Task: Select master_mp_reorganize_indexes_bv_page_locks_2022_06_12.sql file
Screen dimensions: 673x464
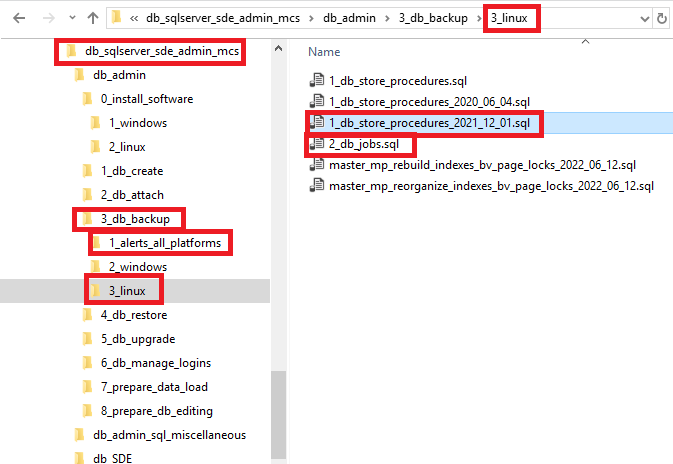Action: click(x=491, y=186)
